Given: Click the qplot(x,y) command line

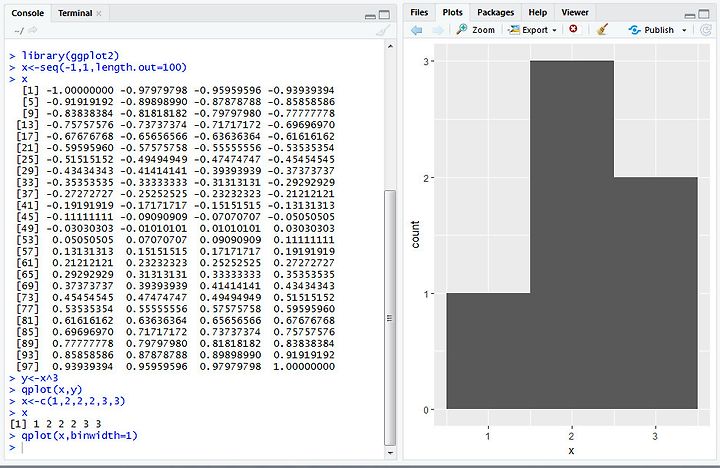Looking at the screenshot, I should [51, 389].
